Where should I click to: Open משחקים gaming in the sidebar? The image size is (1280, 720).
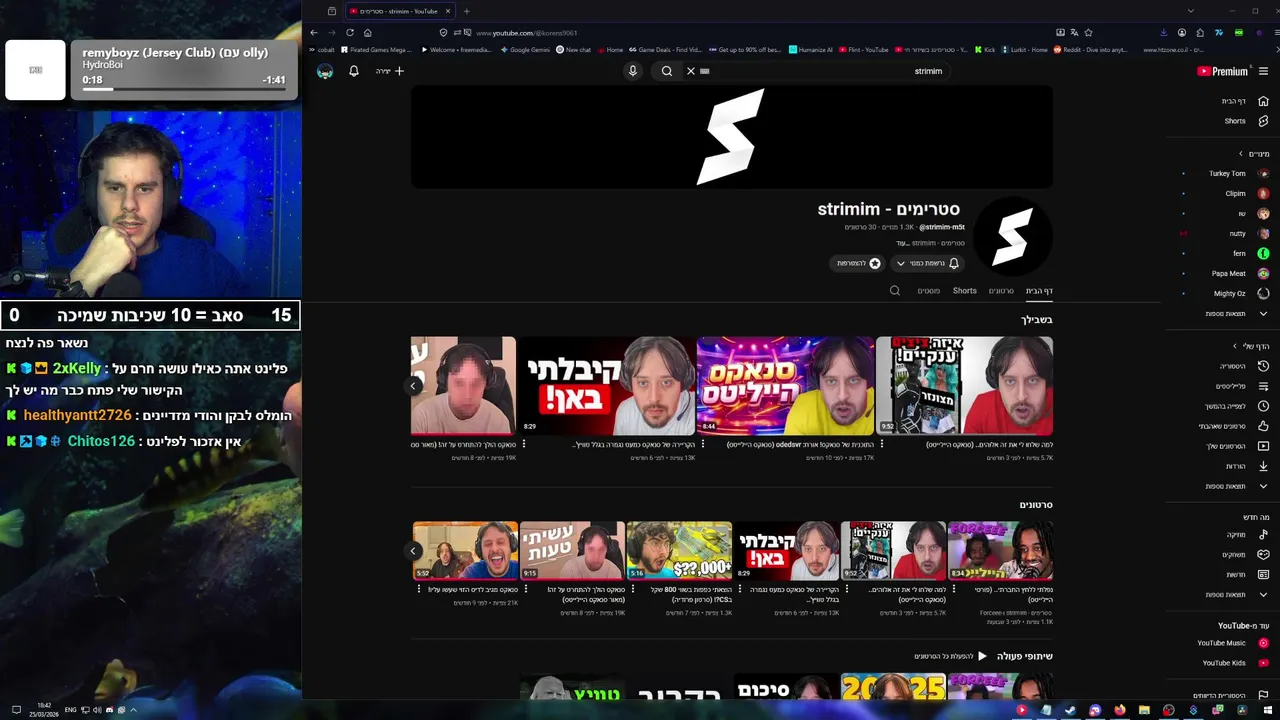(1245, 554)
